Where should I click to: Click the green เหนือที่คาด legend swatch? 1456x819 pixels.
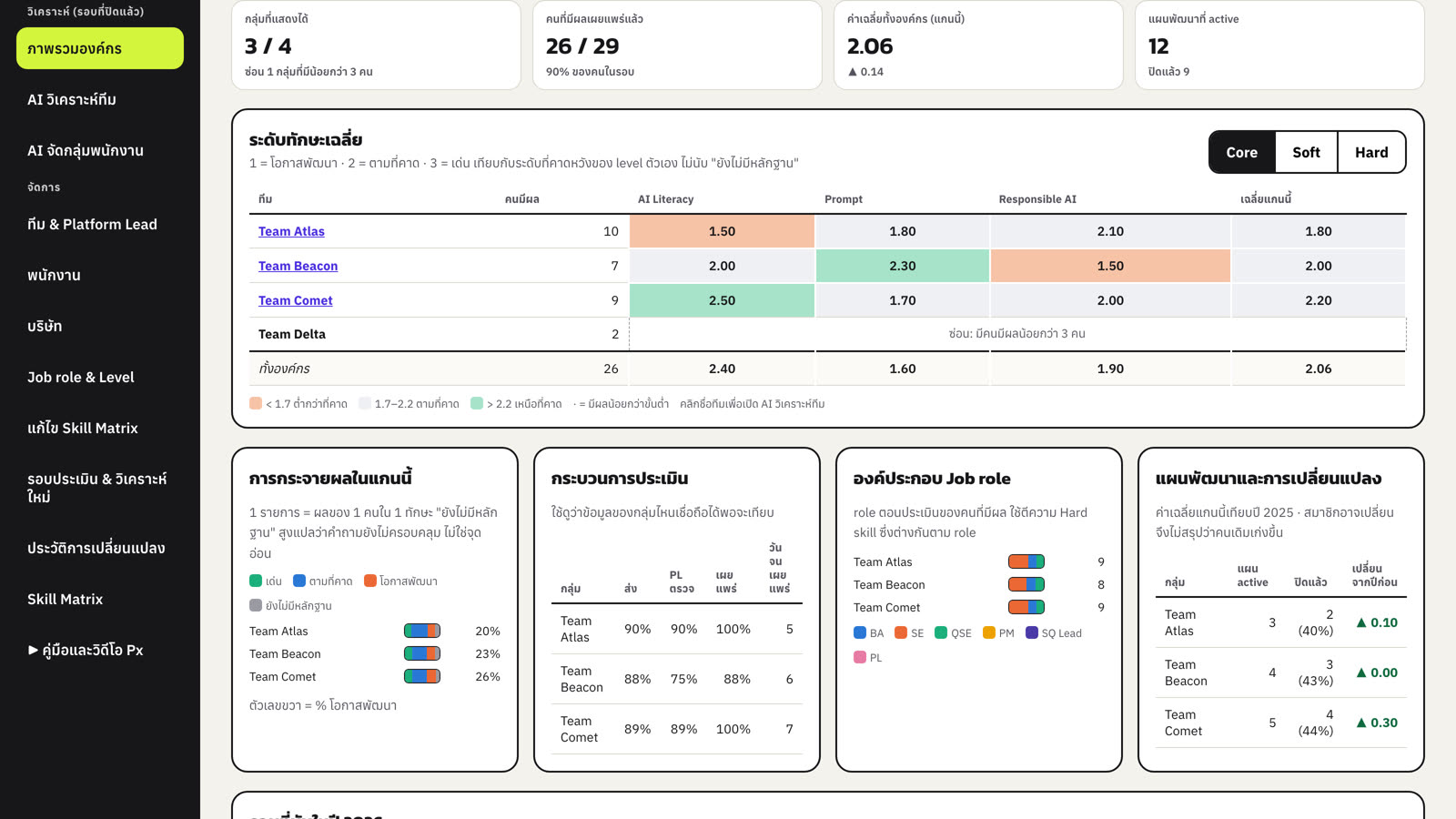(477, 403)
